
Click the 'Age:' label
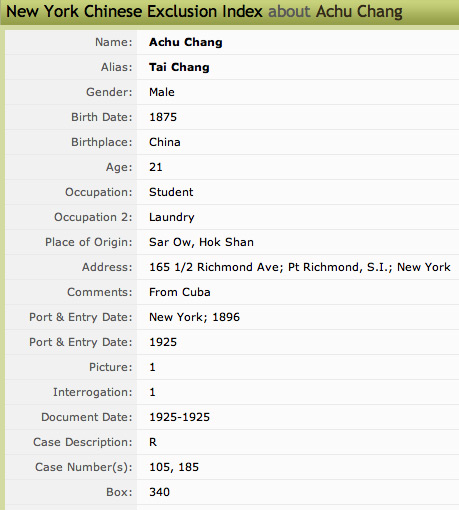(x=119, y=167)
